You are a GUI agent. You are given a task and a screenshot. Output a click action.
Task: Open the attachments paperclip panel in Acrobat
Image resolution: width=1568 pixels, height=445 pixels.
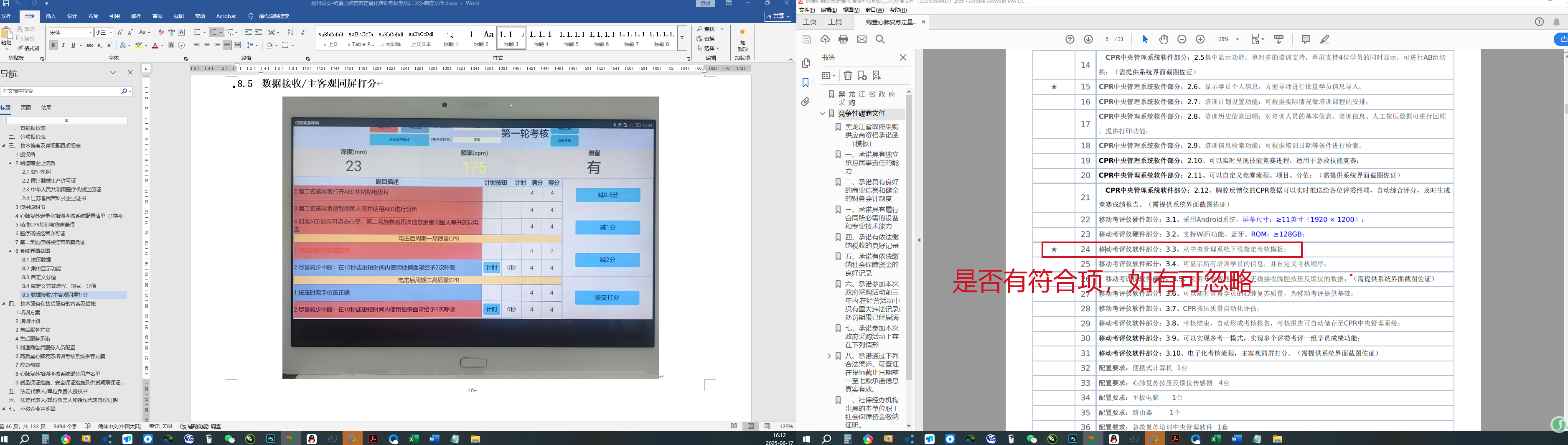(805, 102)
